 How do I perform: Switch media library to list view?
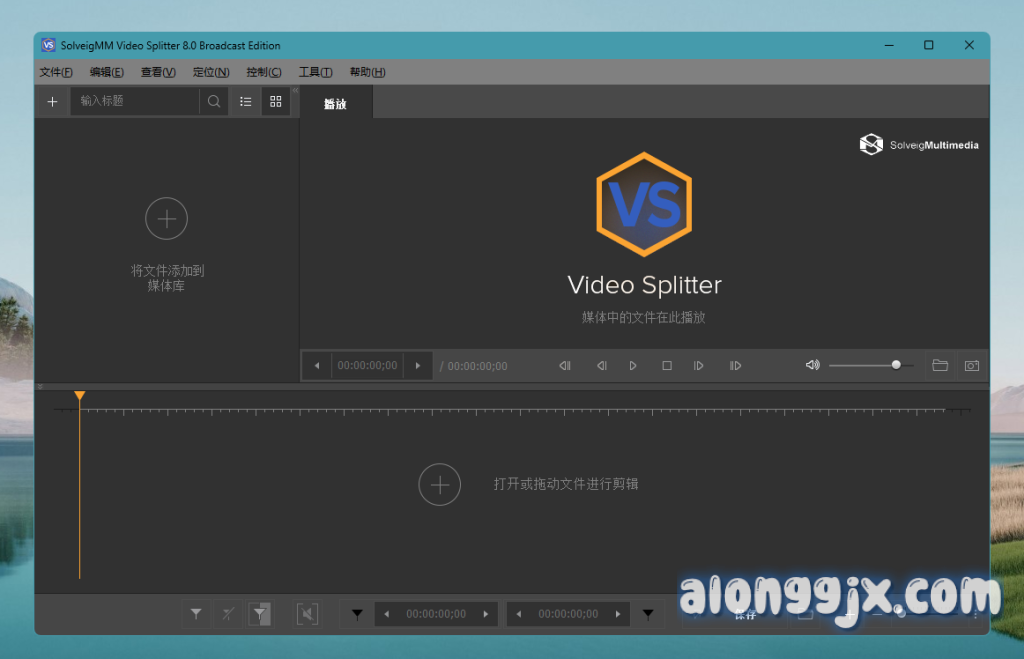tap(246, 101)
